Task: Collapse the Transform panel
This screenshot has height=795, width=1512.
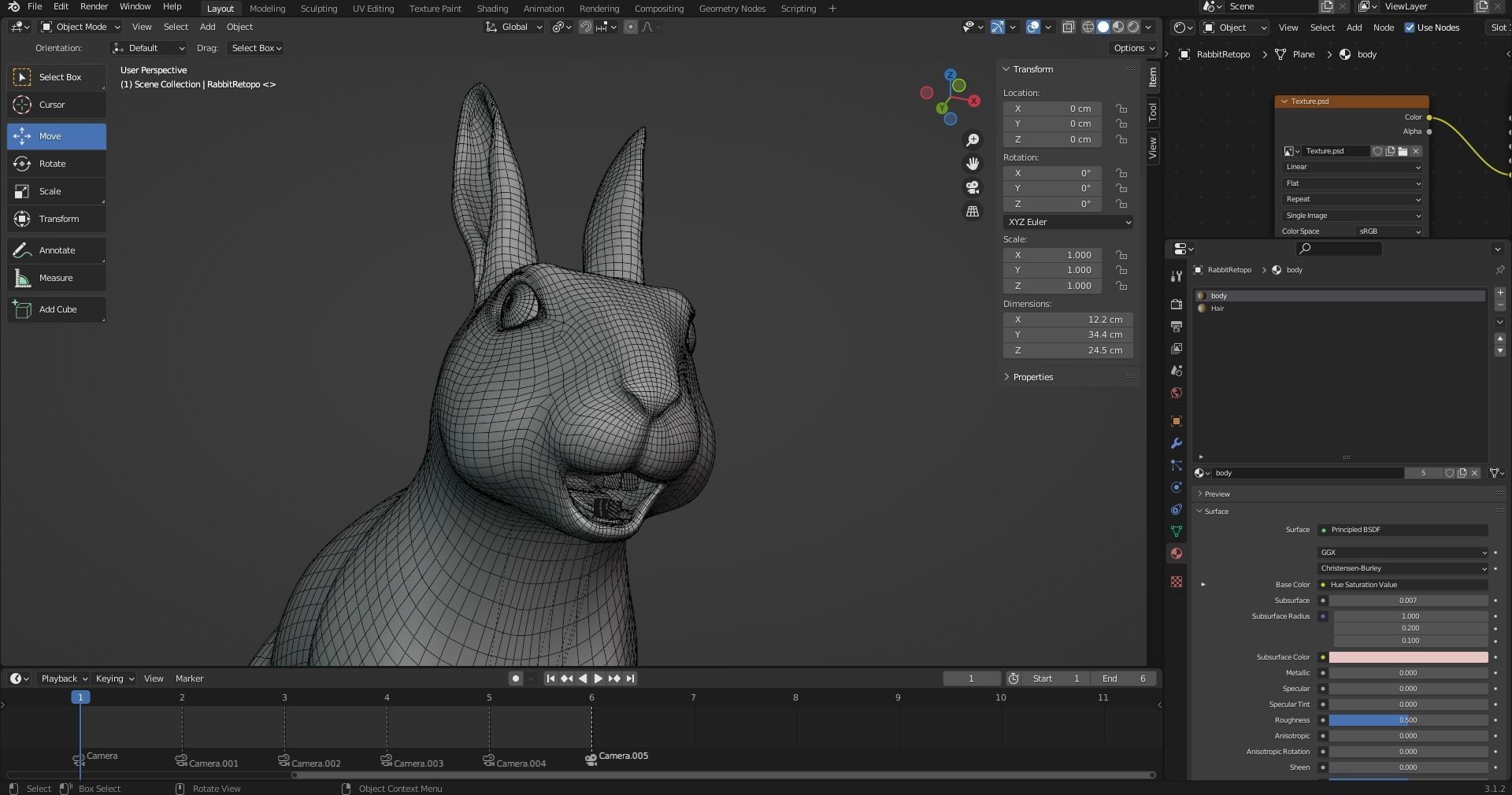Action: (x=1032, y=69)
